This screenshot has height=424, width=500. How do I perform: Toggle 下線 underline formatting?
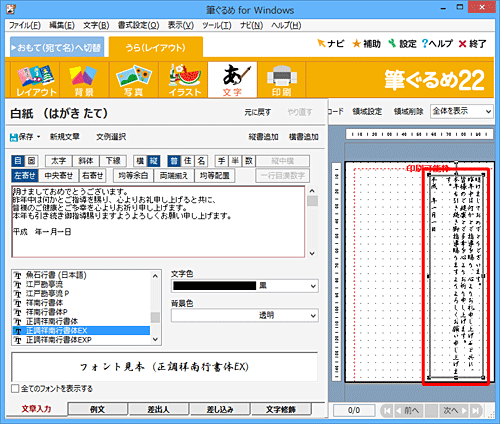click(x=113, y=161)
